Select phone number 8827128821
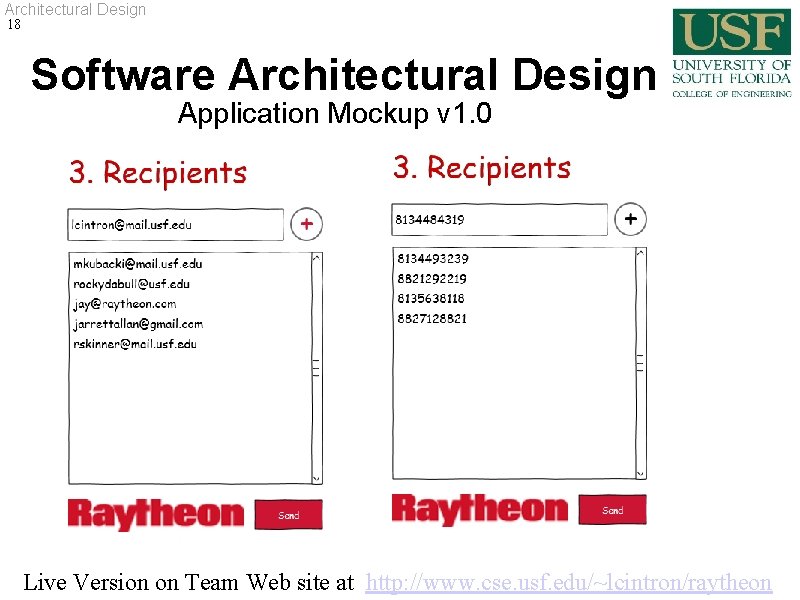The width and height of the screenshot is (800, 600). [x=432, y=319]
